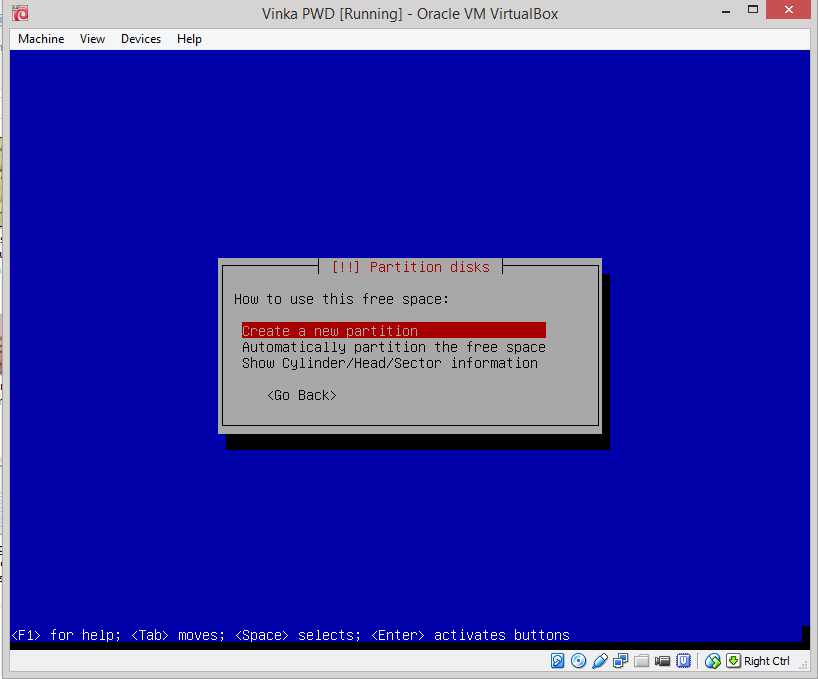
Task: Click the video capture camera status icon
Action: point(662,661)
